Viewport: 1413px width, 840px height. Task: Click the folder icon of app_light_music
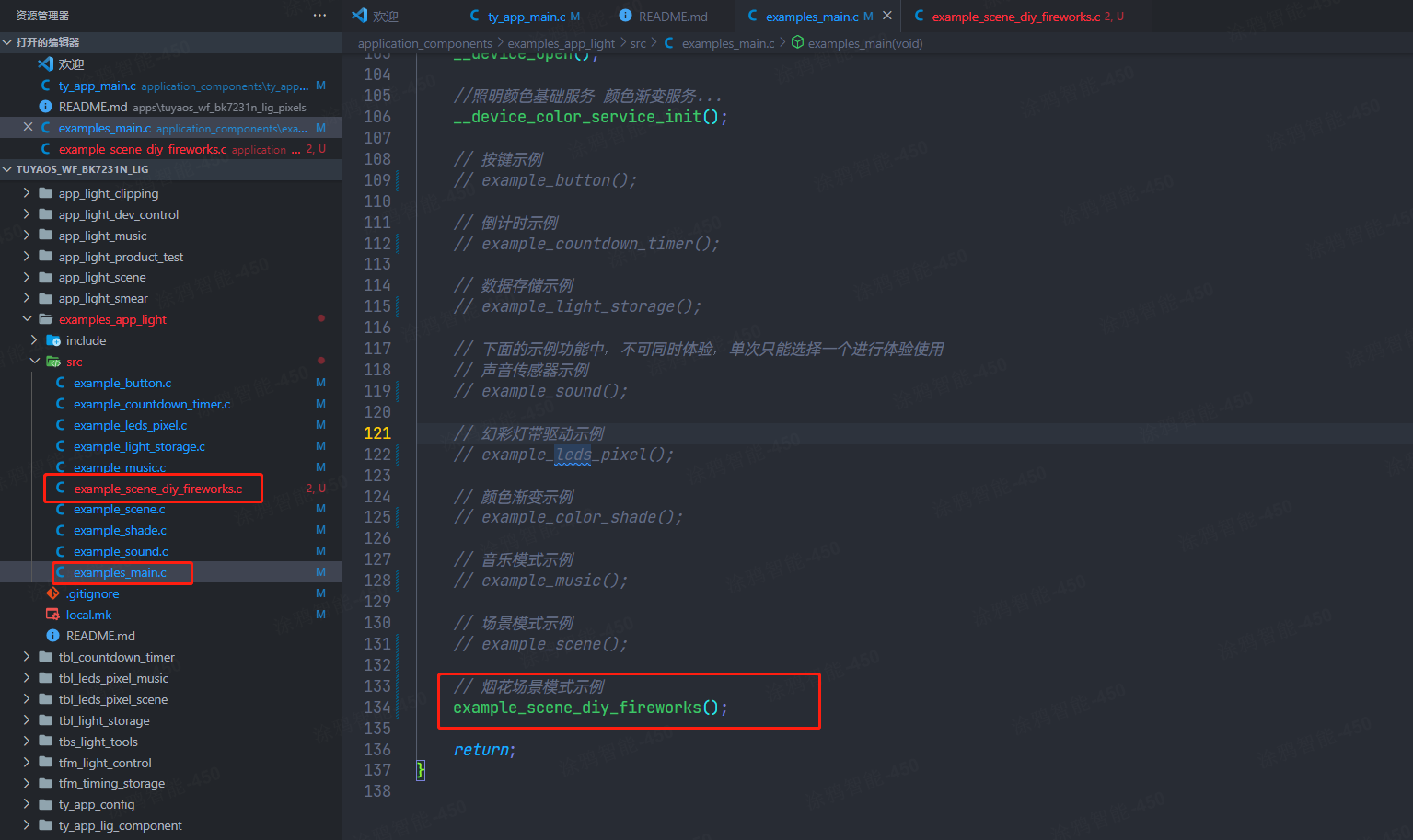coord(46,236)
